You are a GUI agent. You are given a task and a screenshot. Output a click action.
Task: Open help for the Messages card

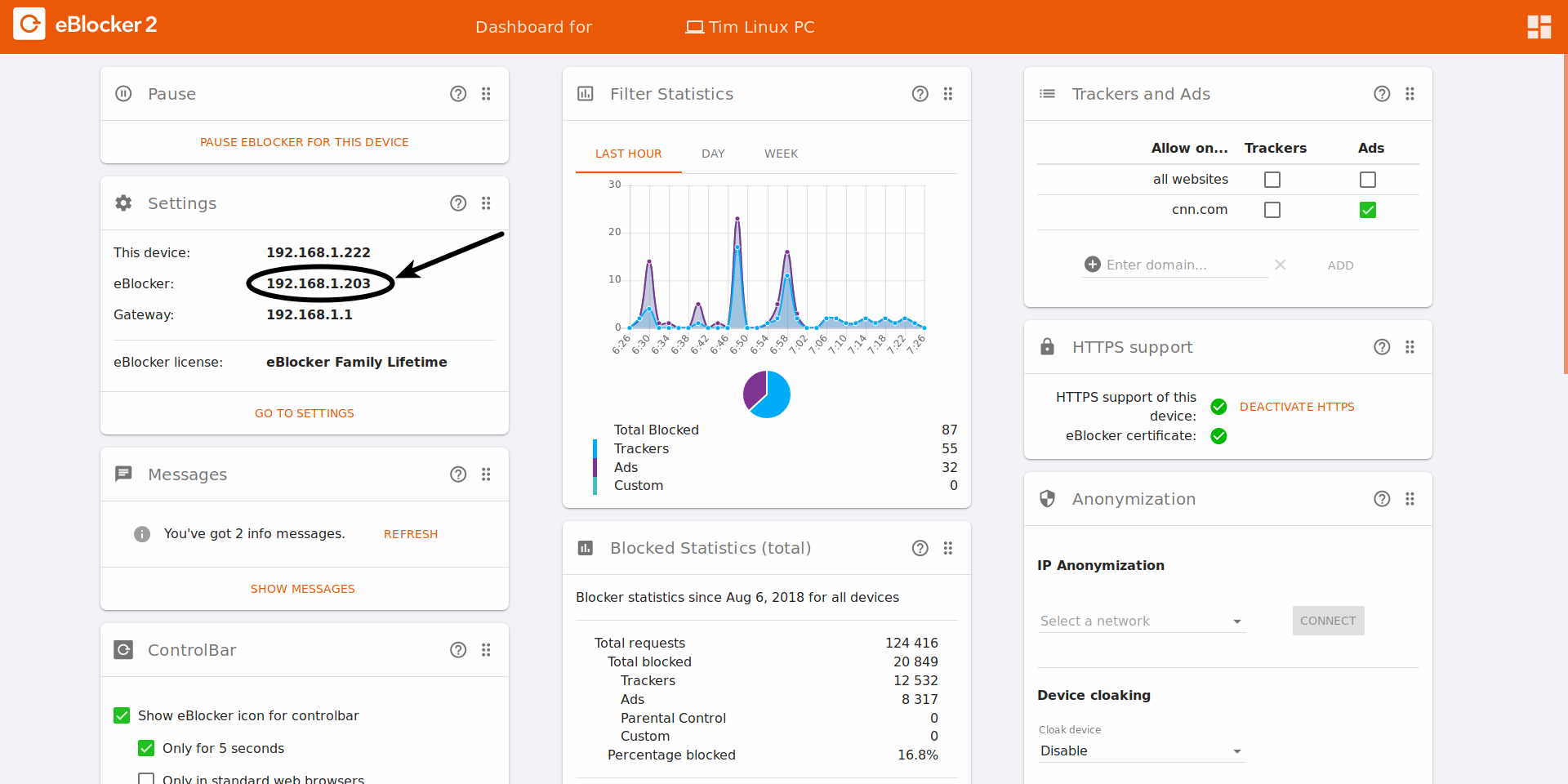458,474
